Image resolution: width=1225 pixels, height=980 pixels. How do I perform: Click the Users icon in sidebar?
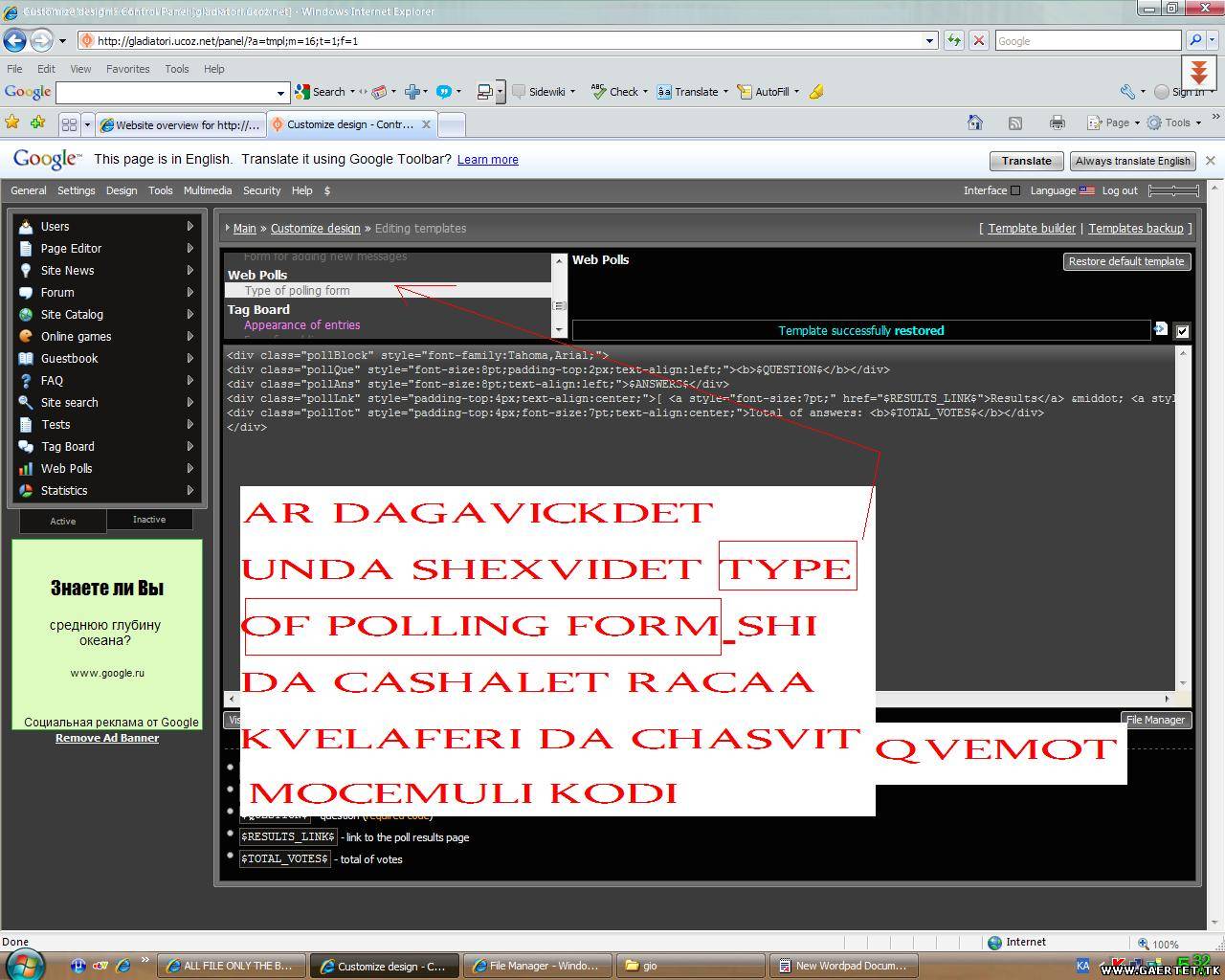click(x=26, y=227)
